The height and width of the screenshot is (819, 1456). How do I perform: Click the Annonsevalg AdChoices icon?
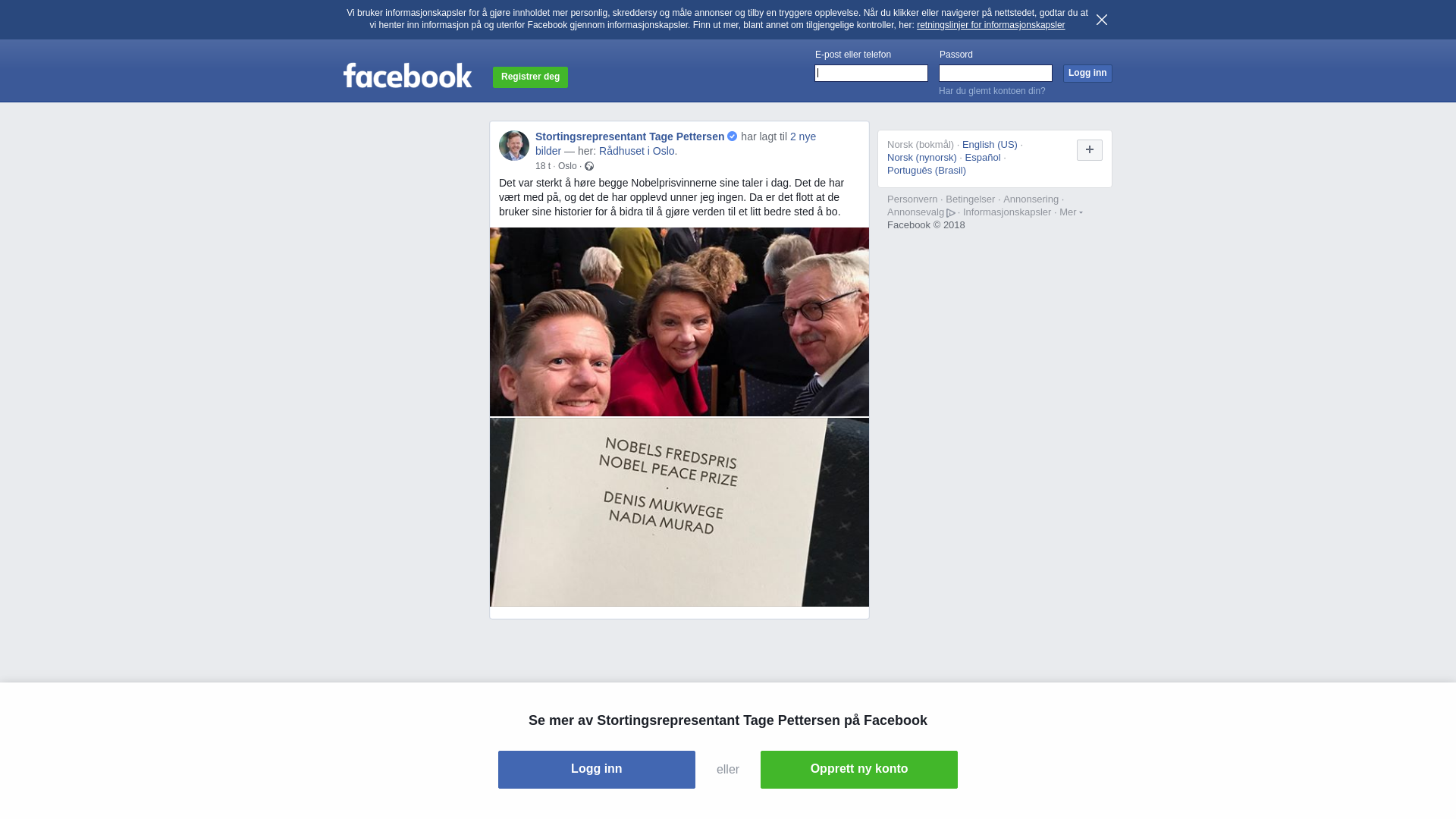pyautogui.click(x=951, y=213)
